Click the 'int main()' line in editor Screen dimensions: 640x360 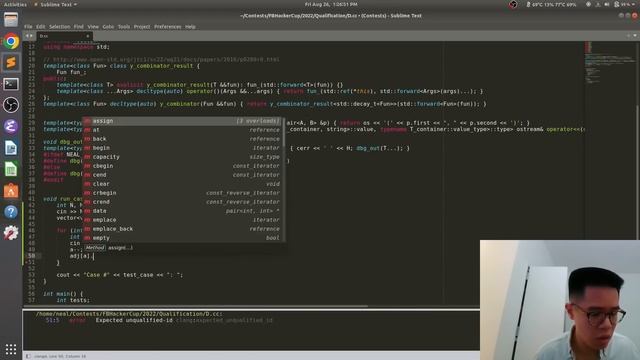pyautogui.click(x=63, y=294)
